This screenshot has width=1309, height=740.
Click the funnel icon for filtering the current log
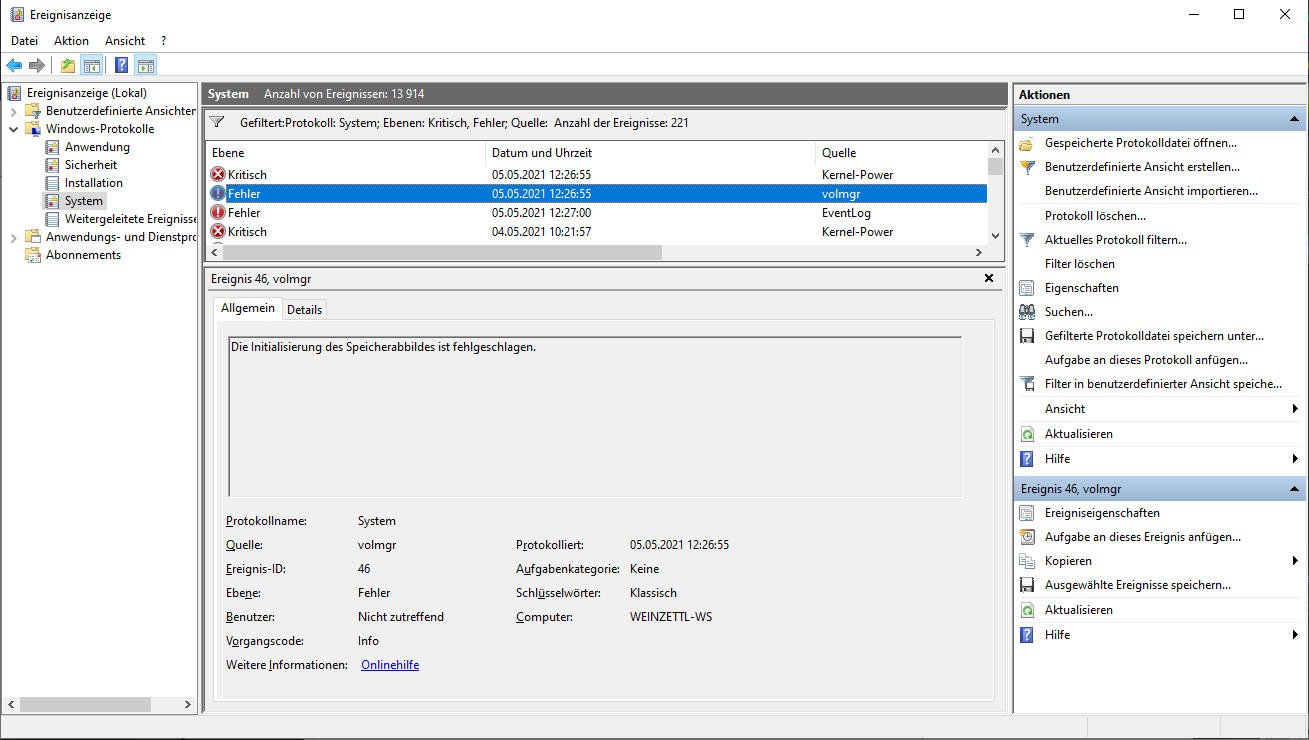click(x=1026, y=240)
